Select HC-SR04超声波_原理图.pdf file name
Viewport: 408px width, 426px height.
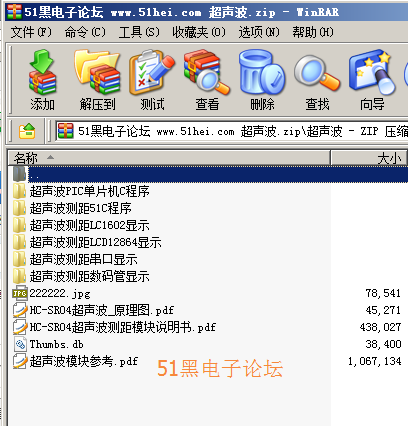(x=101, y=310)
